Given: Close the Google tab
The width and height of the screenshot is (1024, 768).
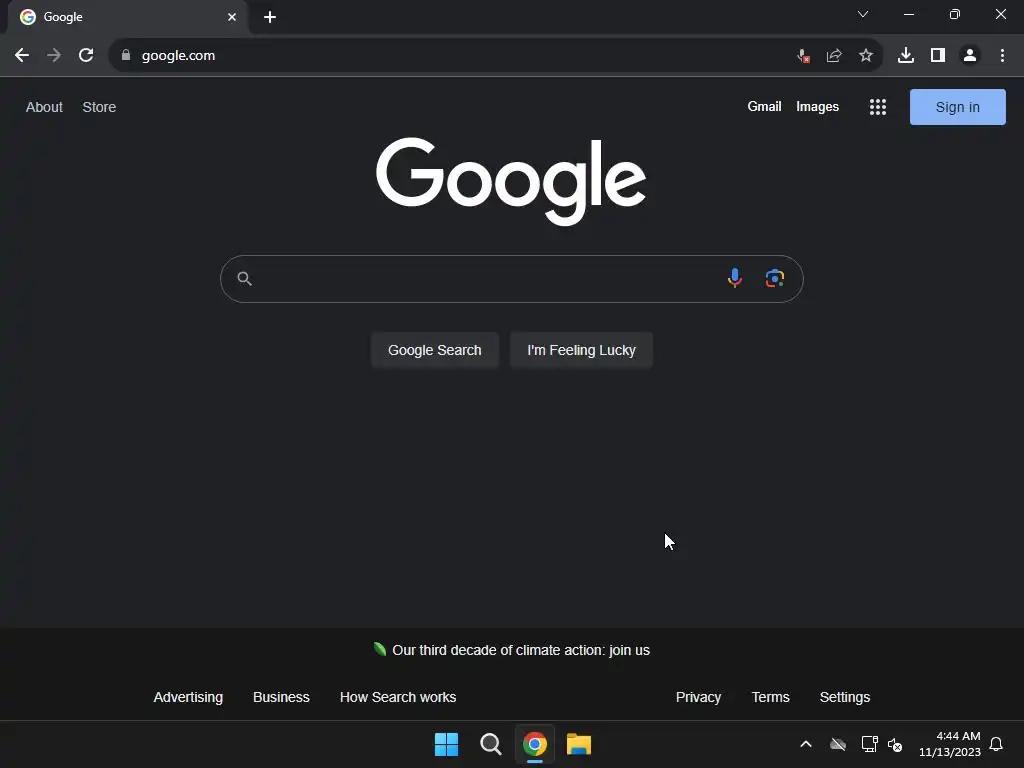Looking at the screenshot, I should 232,17.
